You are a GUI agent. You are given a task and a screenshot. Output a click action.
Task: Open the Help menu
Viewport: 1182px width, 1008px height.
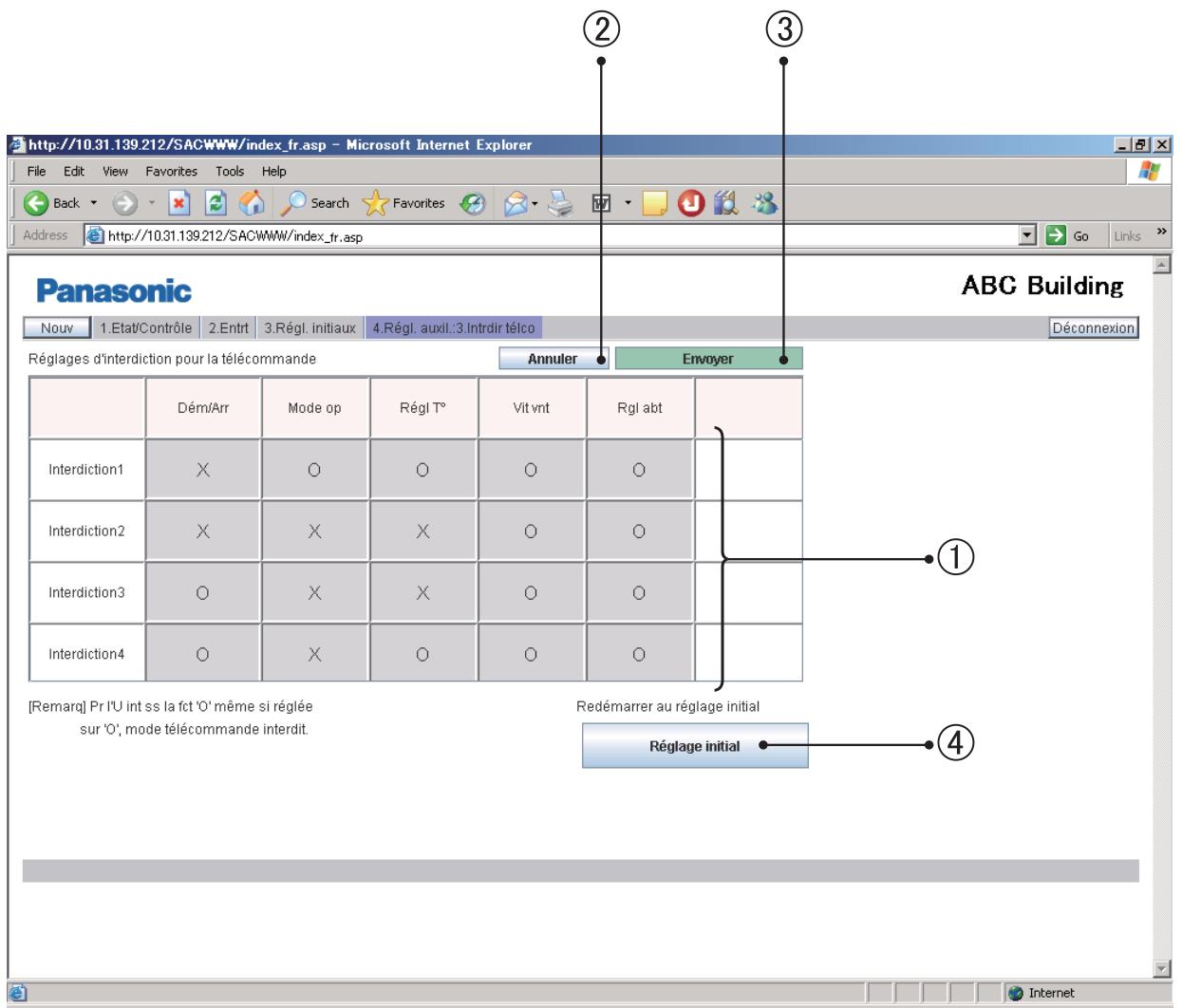click(274, 172)
